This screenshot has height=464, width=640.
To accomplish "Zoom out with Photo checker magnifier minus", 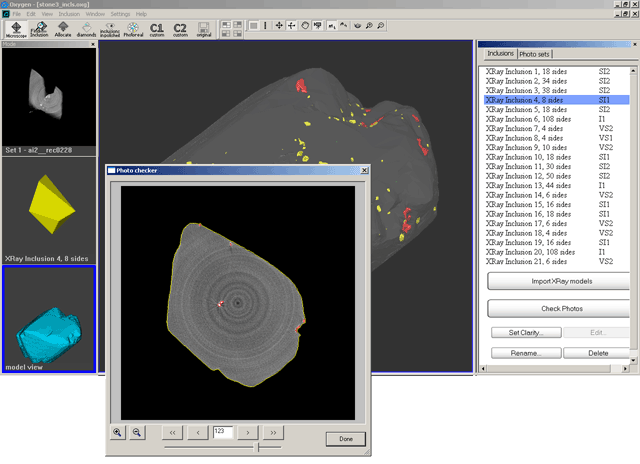I will click(137, 432).
